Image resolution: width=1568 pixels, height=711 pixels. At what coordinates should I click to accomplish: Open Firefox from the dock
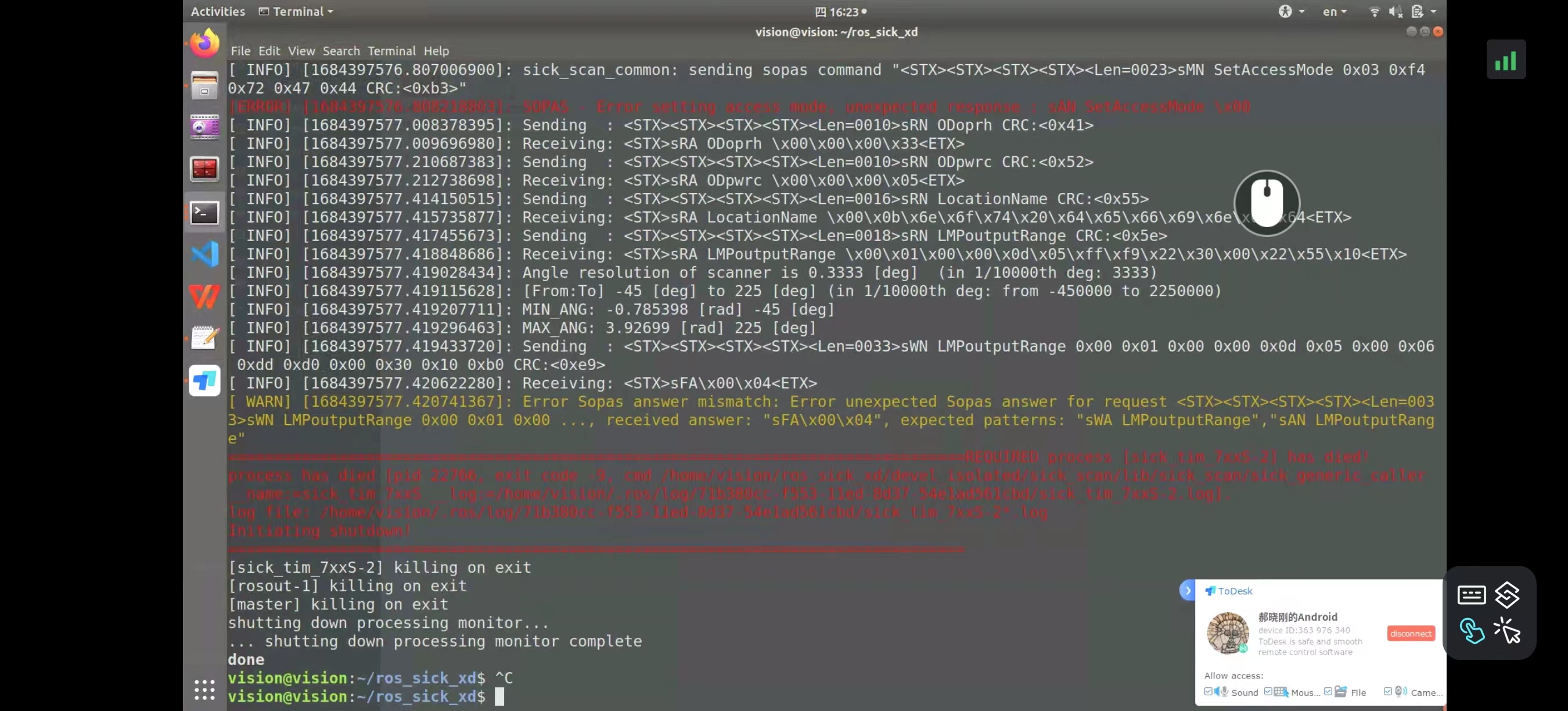point(204,42)
